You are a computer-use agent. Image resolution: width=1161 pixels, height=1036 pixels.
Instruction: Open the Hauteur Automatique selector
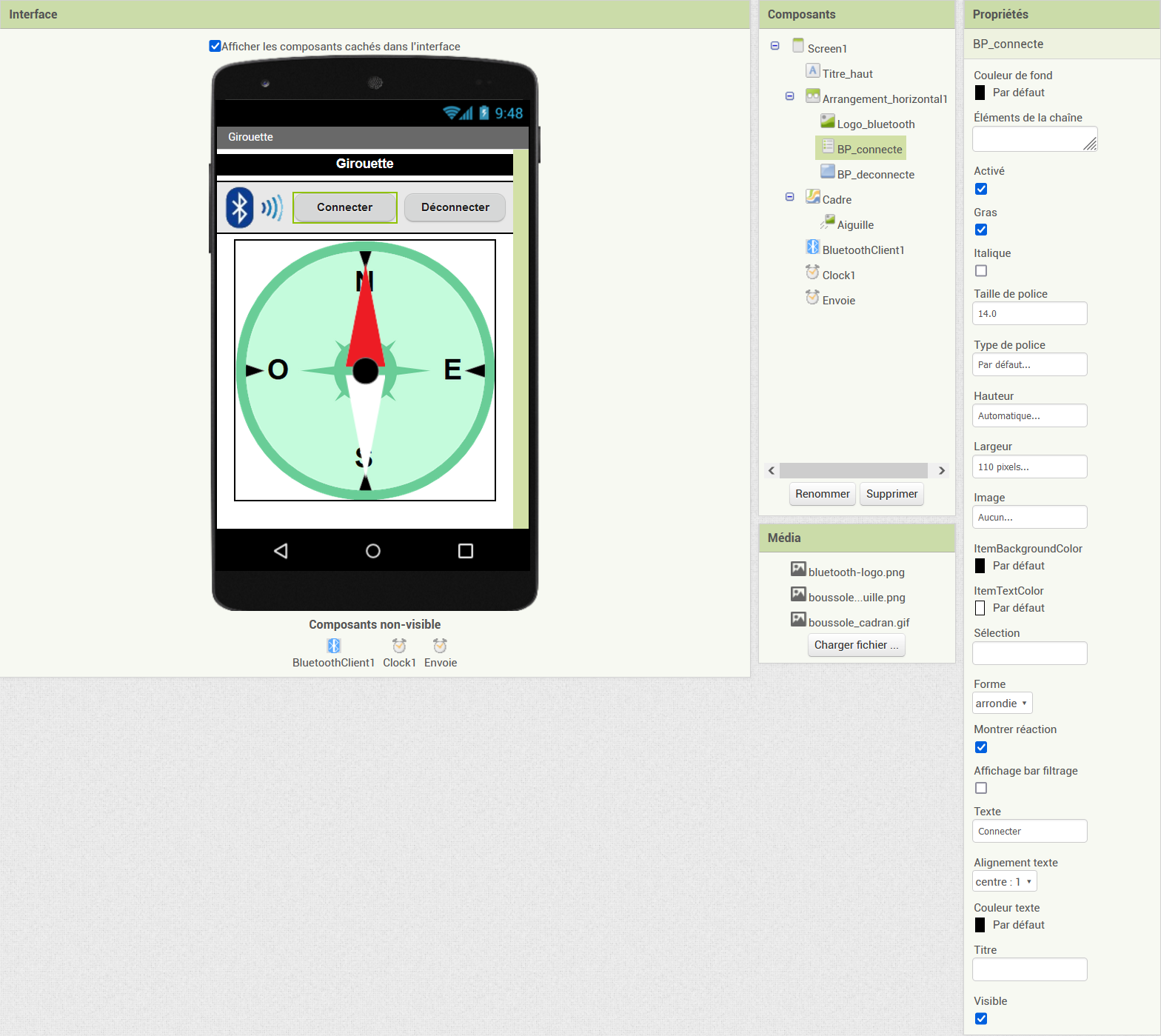[x=1029, y=415]
